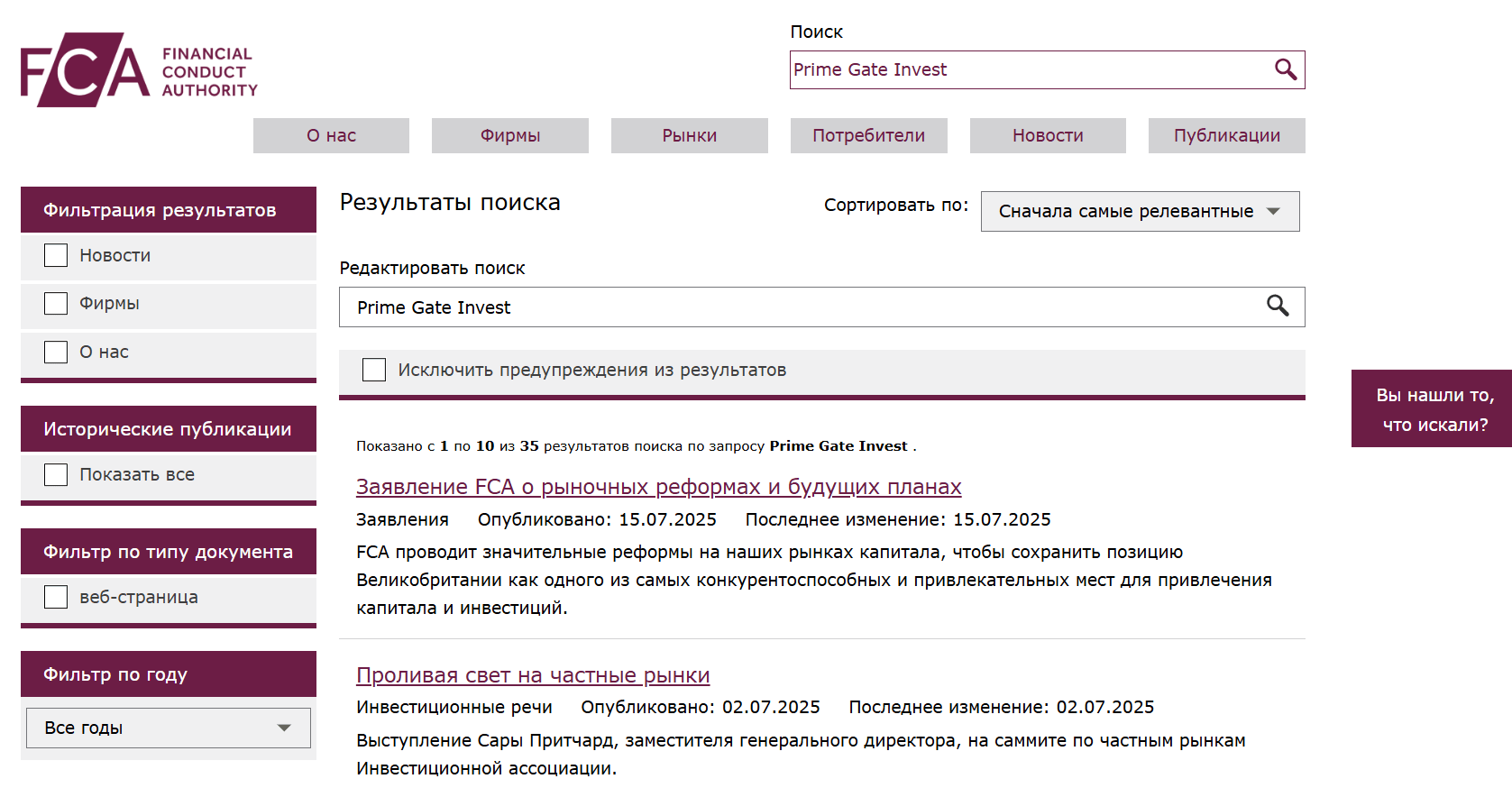Enable Показать все historical publications
This screenshot has height=797, width=1512.
tap(56, 474)
